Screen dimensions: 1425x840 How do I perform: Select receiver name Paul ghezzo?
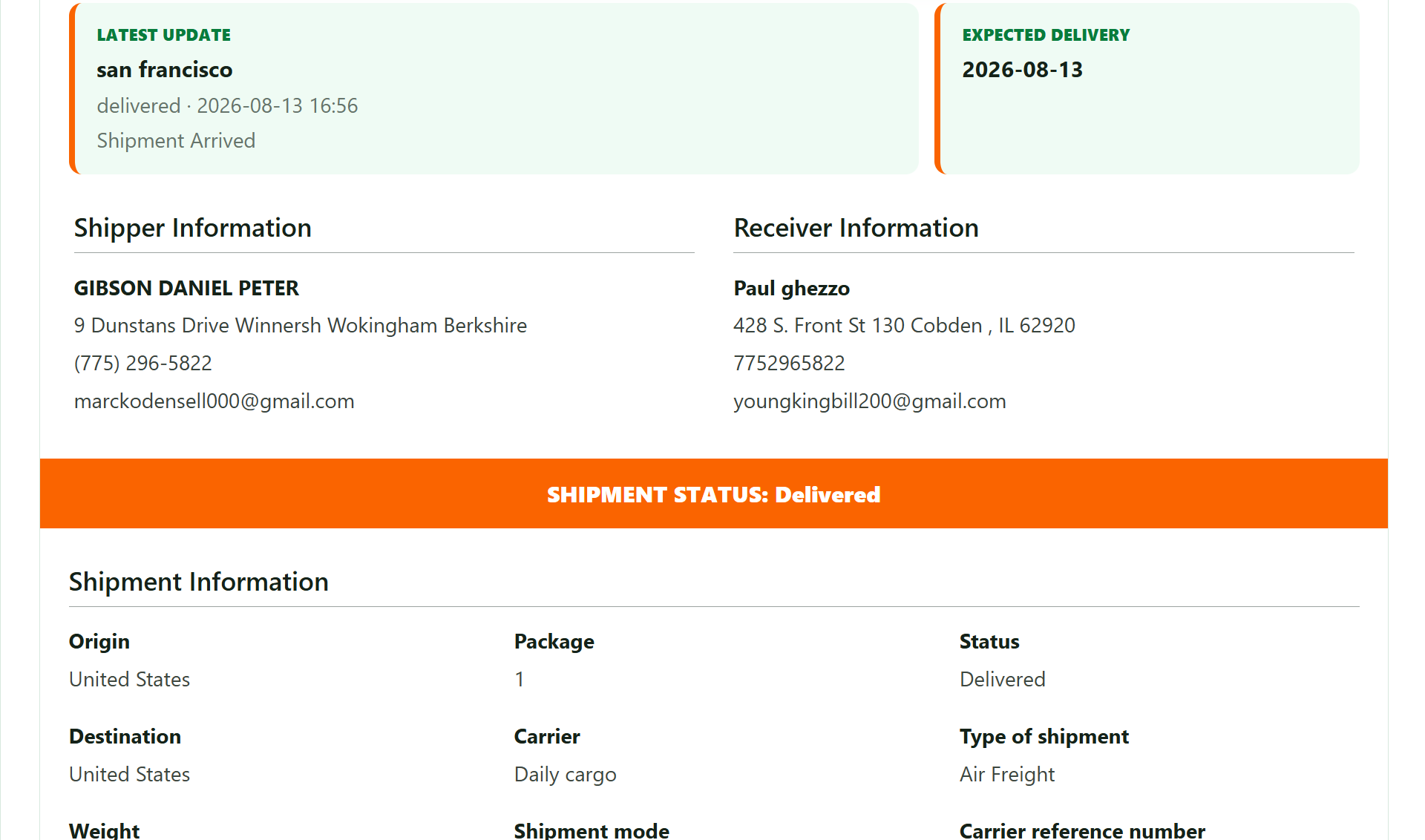pyautogui.click(x=792, y=288)
